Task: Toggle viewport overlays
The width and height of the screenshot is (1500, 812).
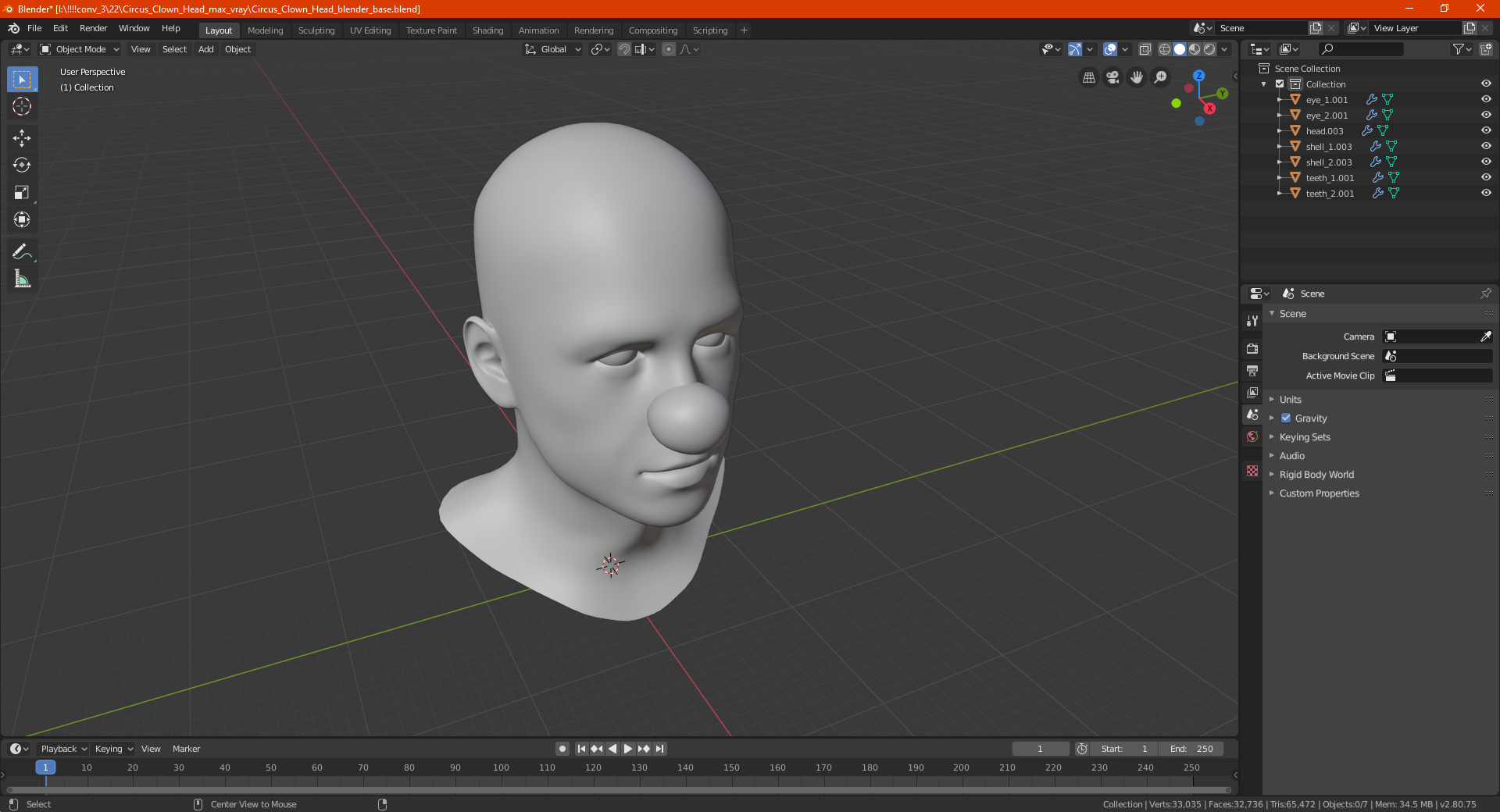Action: click(x=1110, y=49)
